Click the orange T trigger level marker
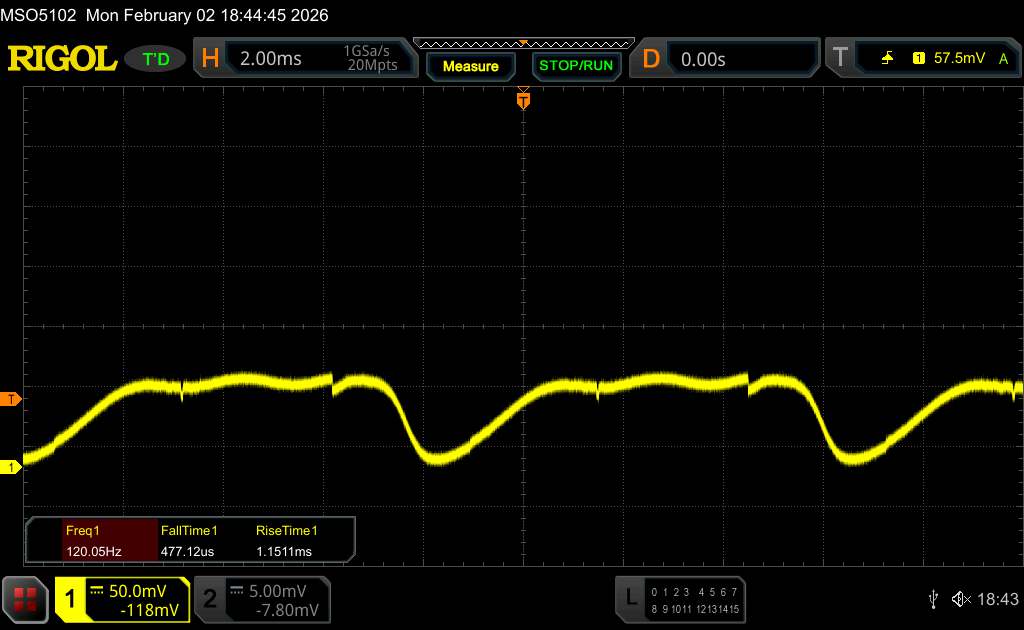Screen dimensions: 1024x630 point(11,399)
